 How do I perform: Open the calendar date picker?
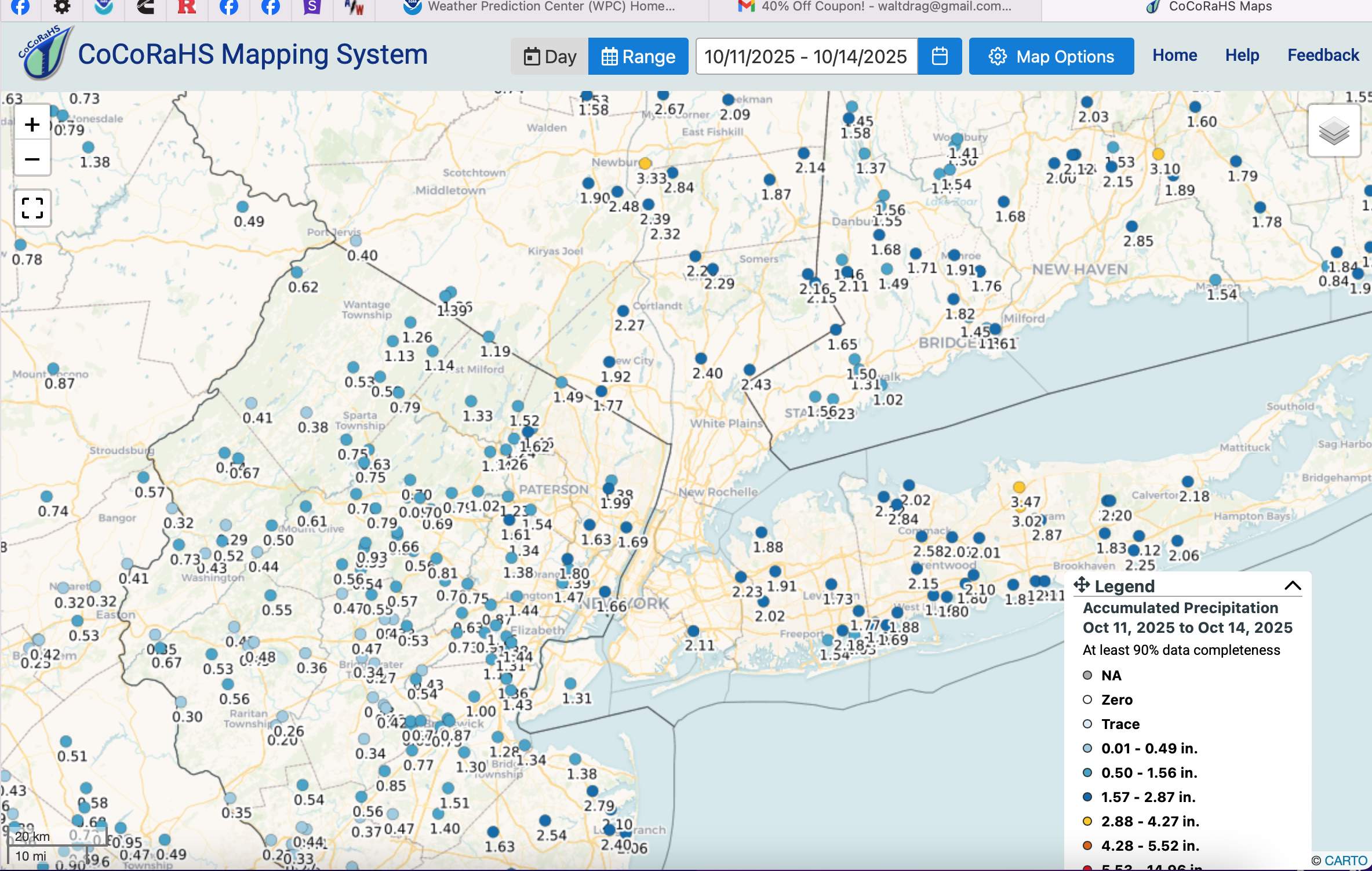[x=940, y=56]
